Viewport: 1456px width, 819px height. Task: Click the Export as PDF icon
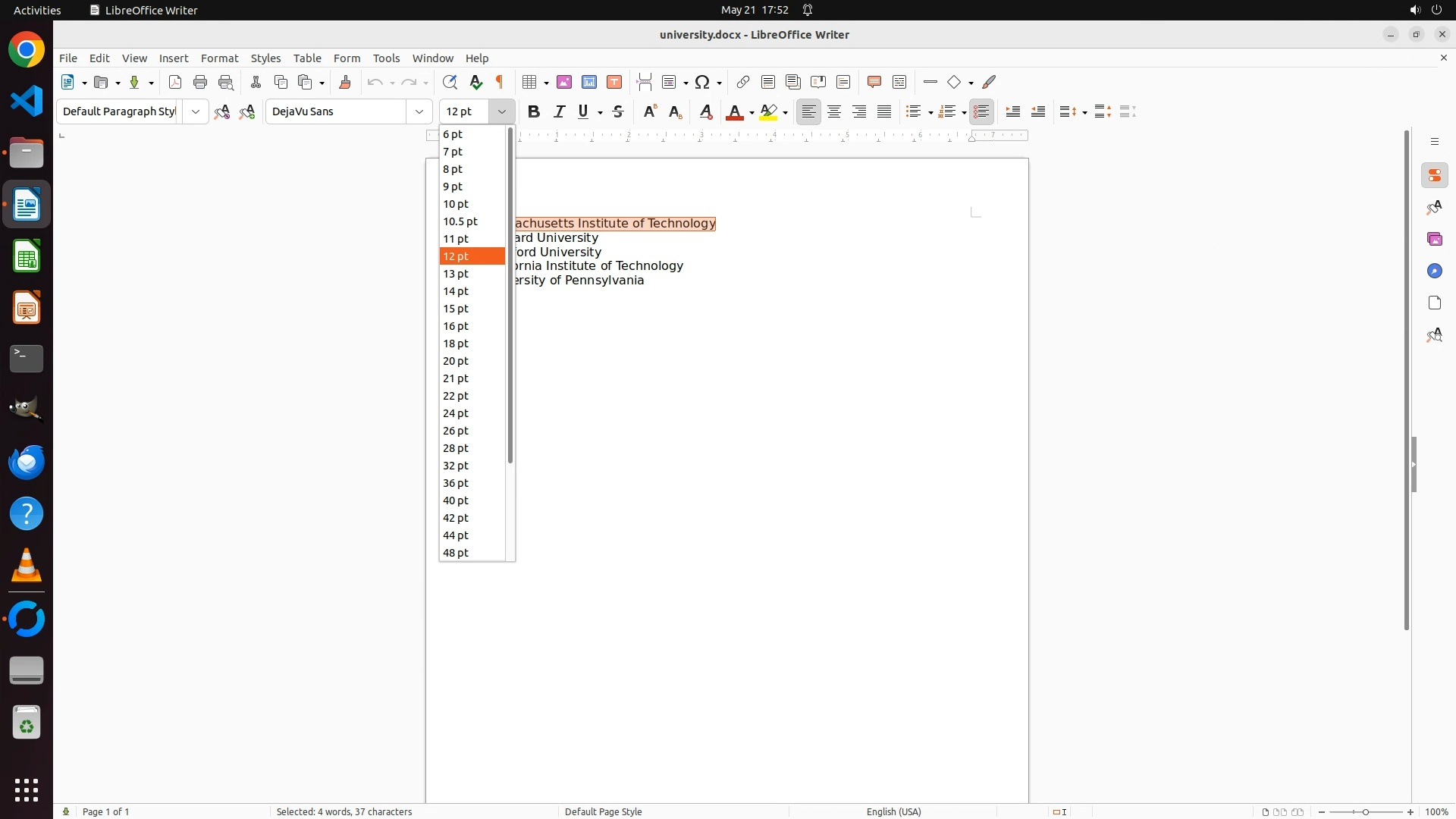coord(175,82)
